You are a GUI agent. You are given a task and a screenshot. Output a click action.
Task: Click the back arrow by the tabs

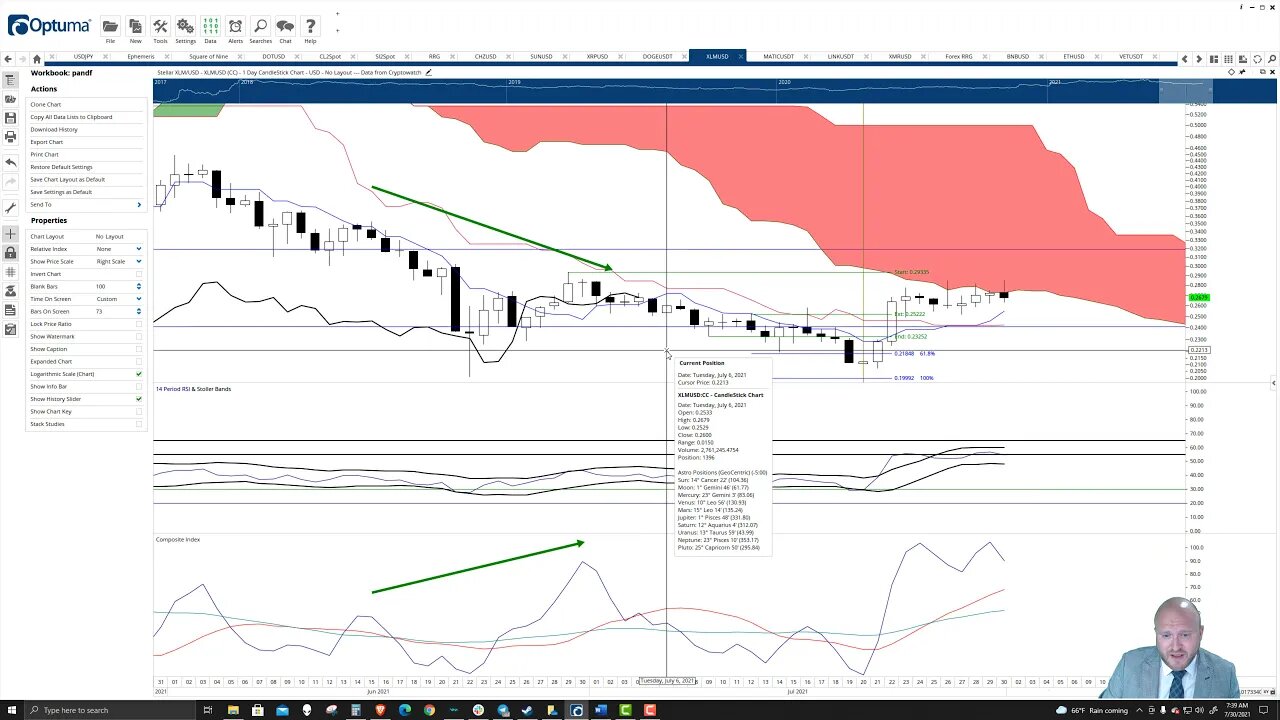point(8,58)
